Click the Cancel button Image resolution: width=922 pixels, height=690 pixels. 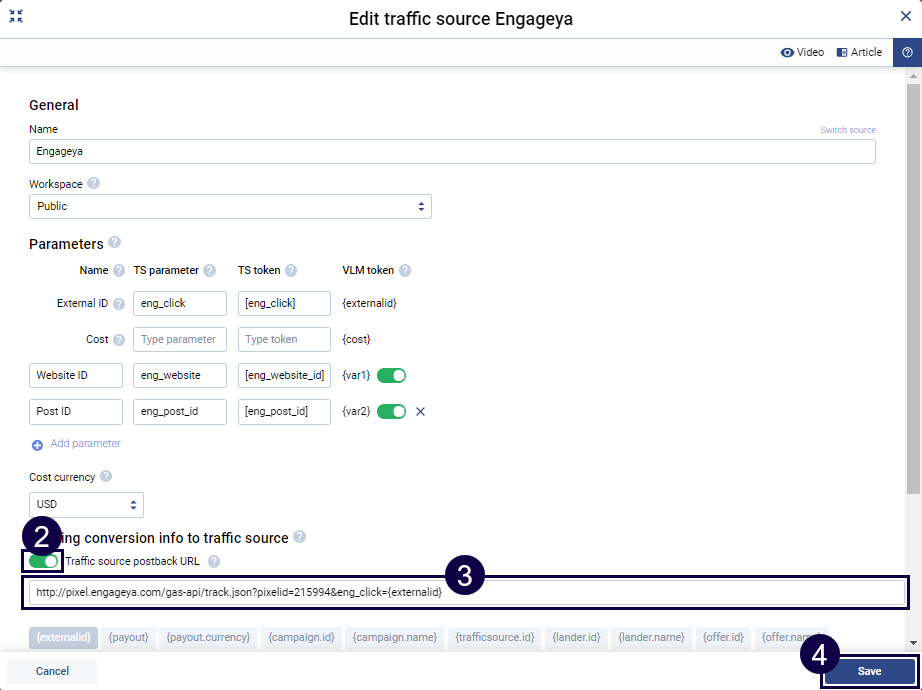(x=52, y=671)
